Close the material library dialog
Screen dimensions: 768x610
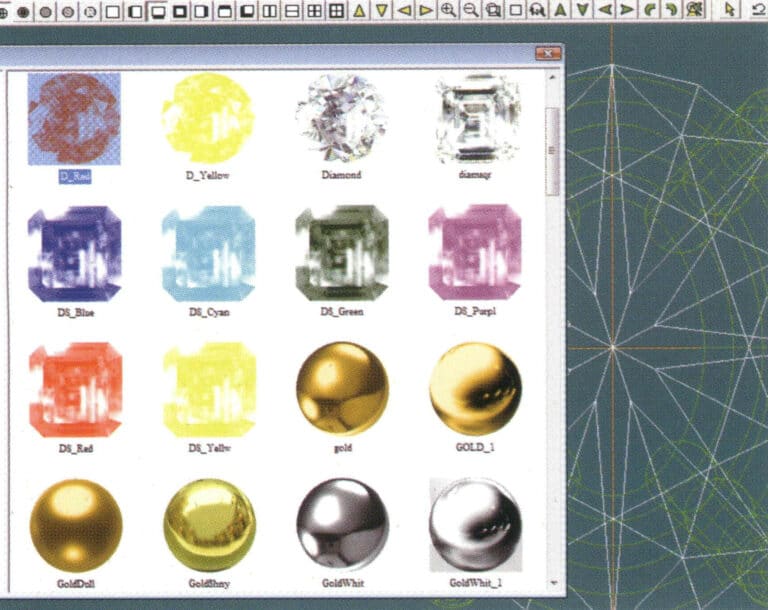(548, 53)
